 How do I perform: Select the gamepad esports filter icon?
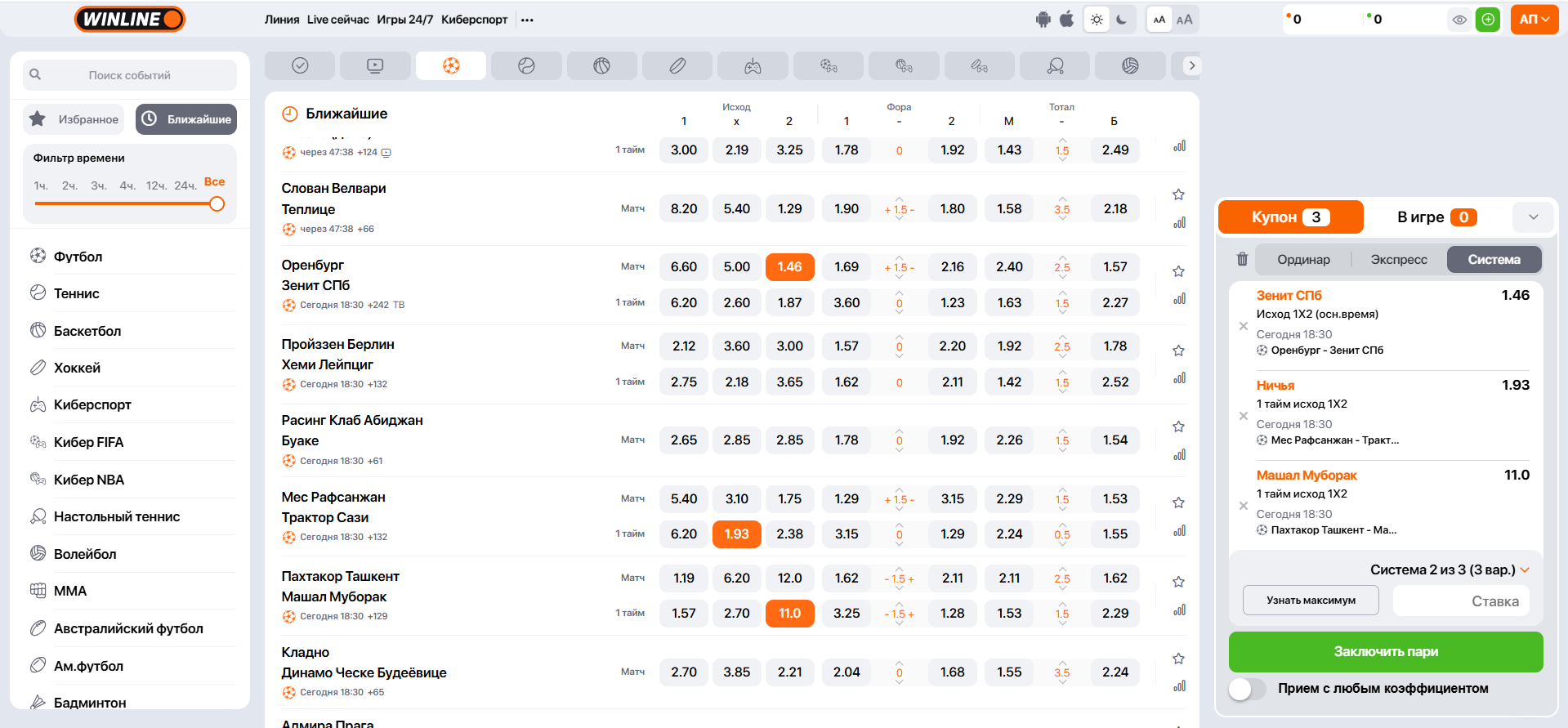click(x=753, y=65)
